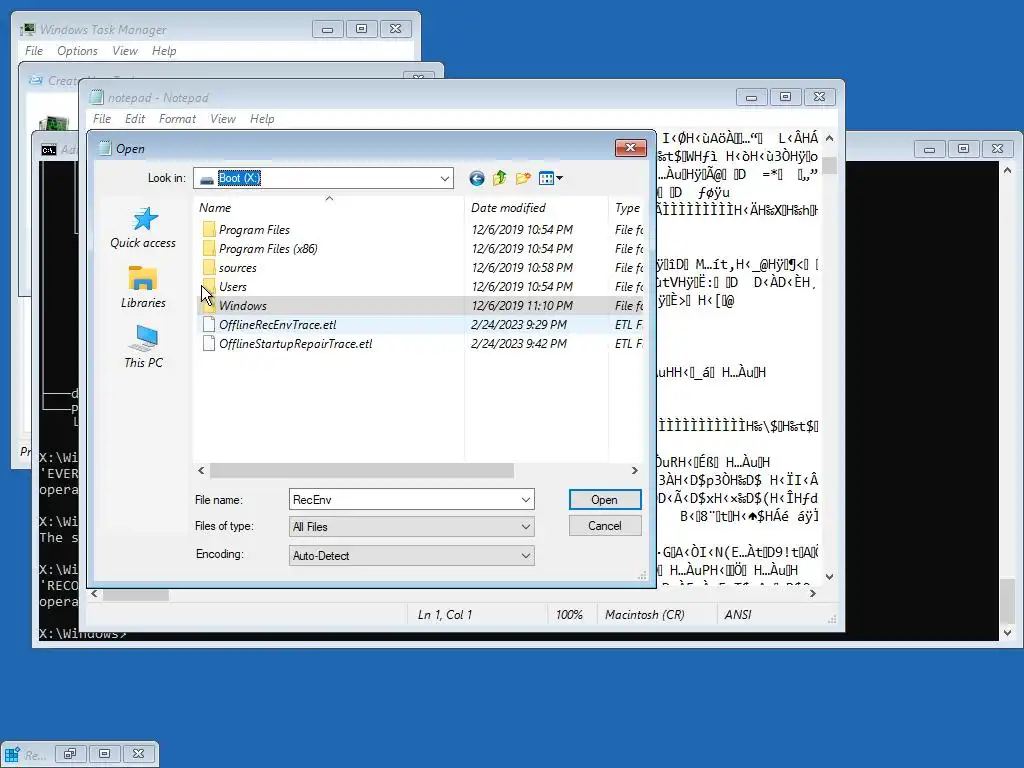The height and width of the screenshot is (768, 1024).
Task: Click file list horizontal scrollbar thumb
Action: click(362, 470)
